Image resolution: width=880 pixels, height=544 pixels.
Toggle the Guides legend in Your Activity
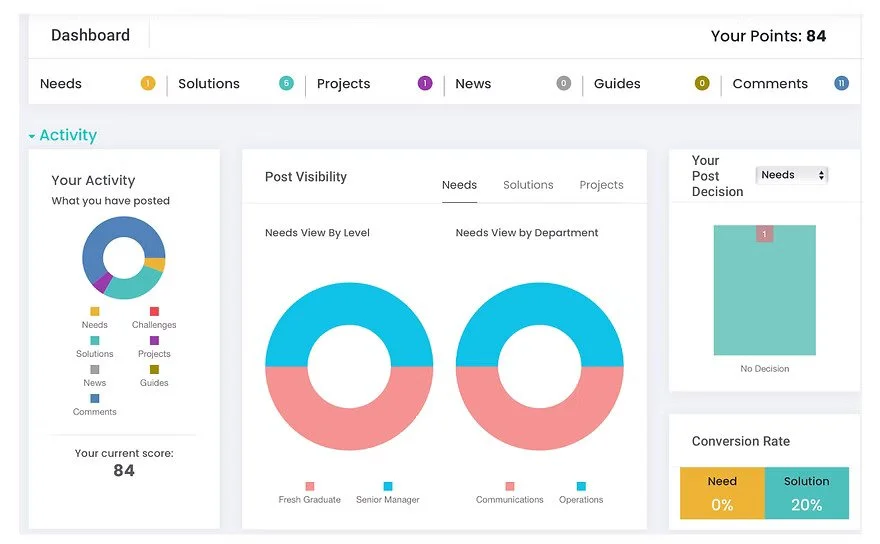(x=154, y=376)
